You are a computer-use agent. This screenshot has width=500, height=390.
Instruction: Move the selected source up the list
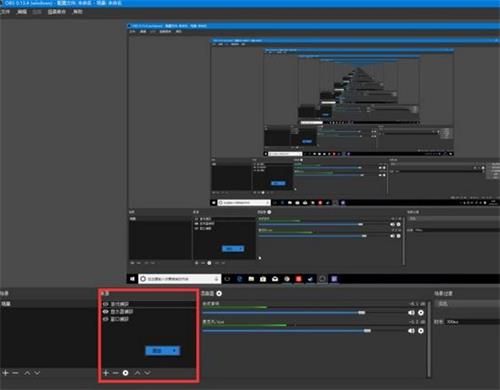pyautogui.click(x=137, y=373)
